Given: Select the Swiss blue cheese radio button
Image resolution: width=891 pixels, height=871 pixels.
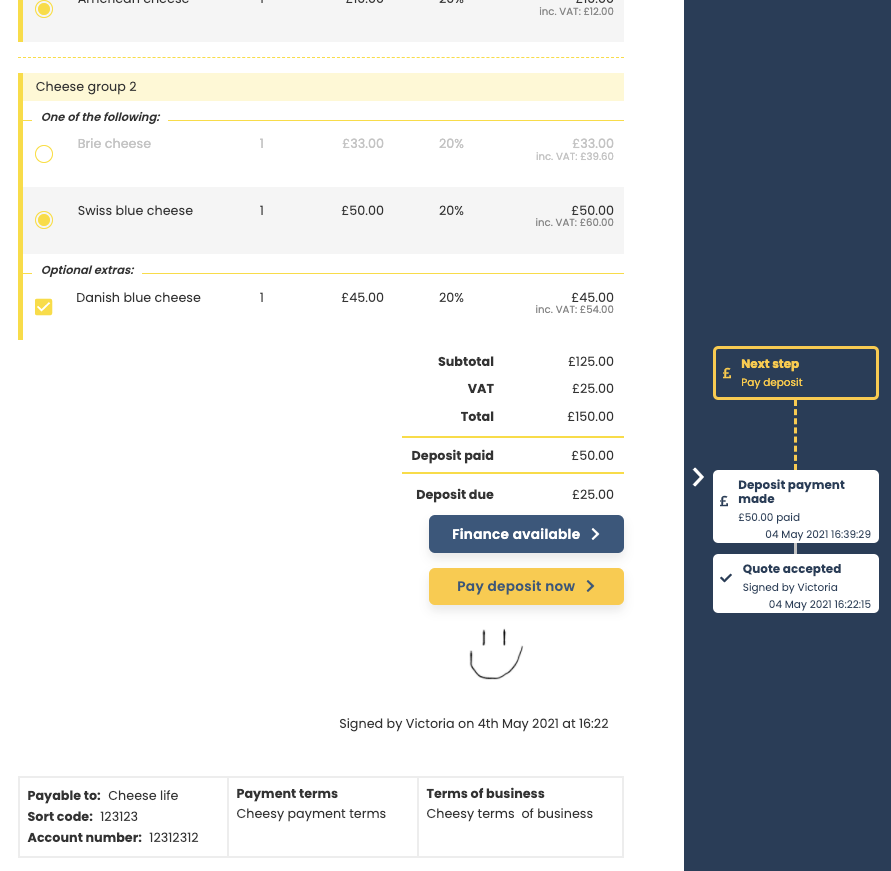Looking at the screenshot, I should [x=44, y=220].
